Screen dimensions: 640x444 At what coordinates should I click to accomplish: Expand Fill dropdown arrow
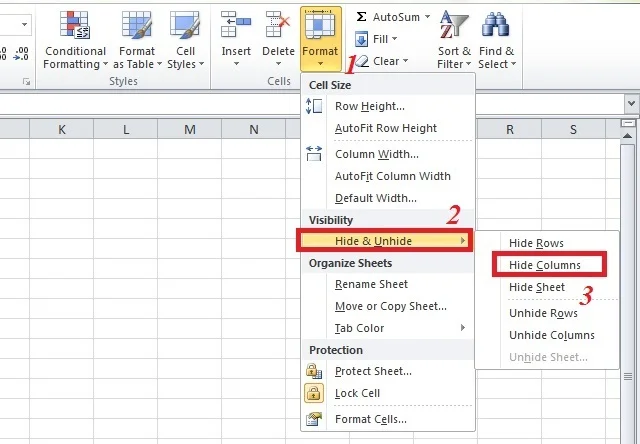[394, 39]
